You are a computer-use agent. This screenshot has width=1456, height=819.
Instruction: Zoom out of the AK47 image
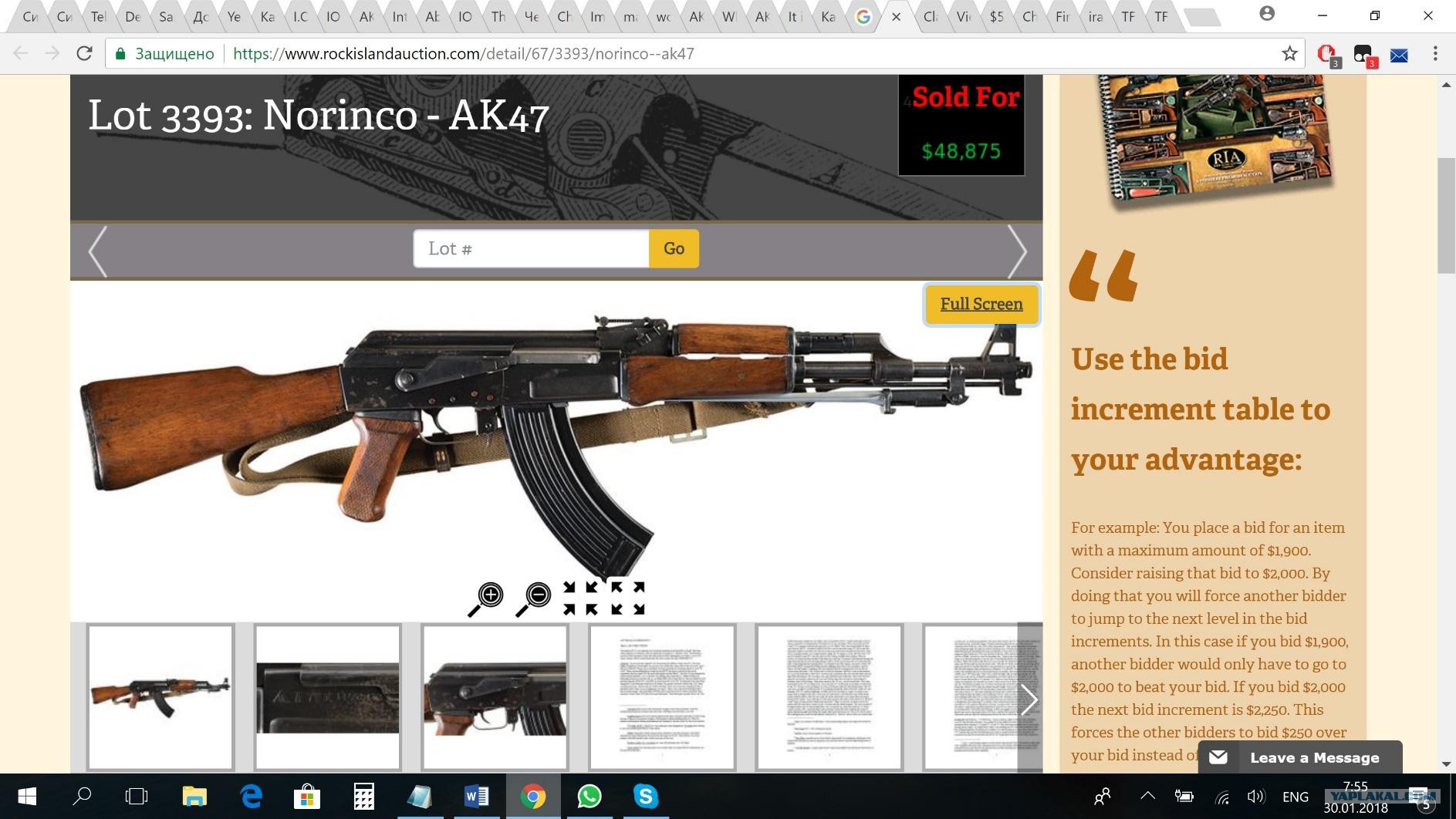[533, 599]
